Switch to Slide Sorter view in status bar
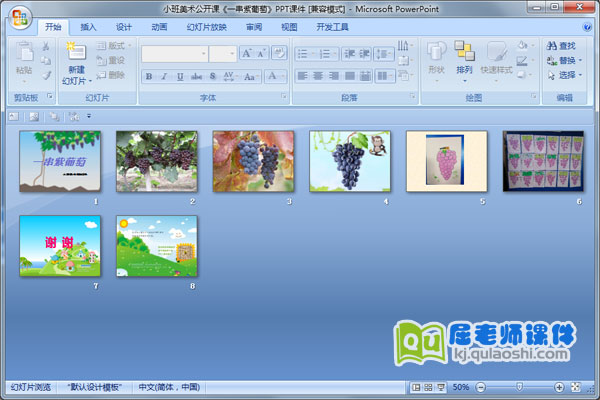The image size is (600, 400). point(428,387)
